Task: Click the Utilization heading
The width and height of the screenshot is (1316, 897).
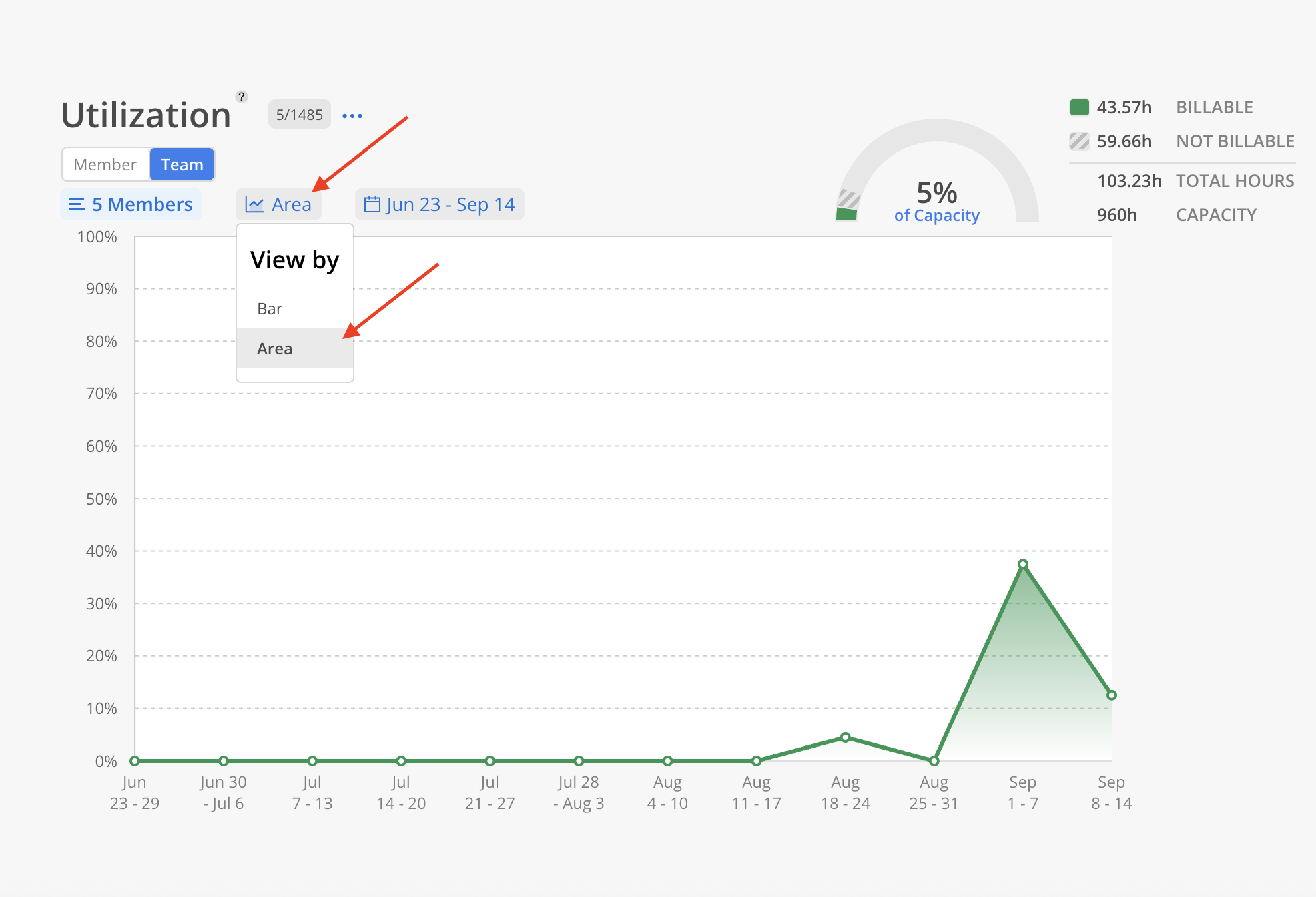Action: tap(146, 115)
